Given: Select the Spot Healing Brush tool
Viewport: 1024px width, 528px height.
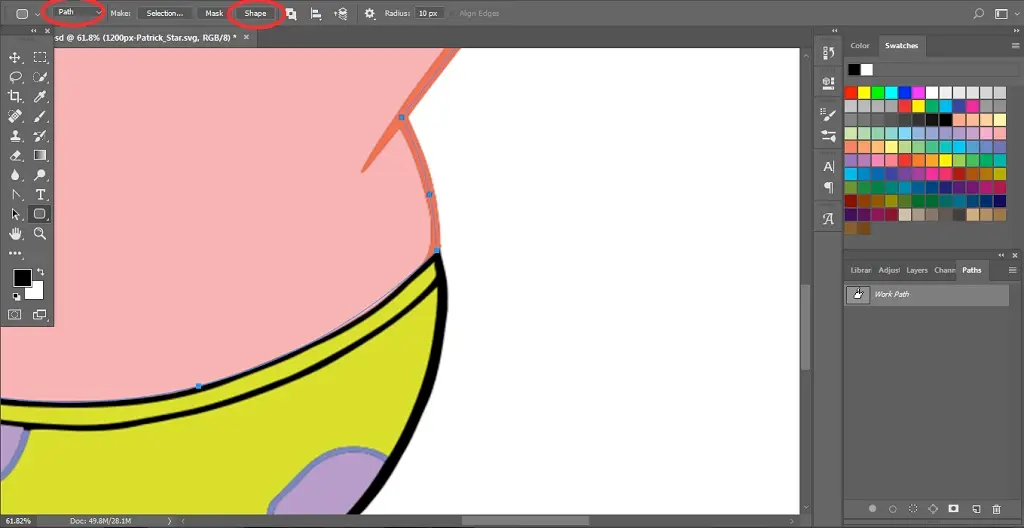Looking at the screenshot, I should [x=16, y=116].
